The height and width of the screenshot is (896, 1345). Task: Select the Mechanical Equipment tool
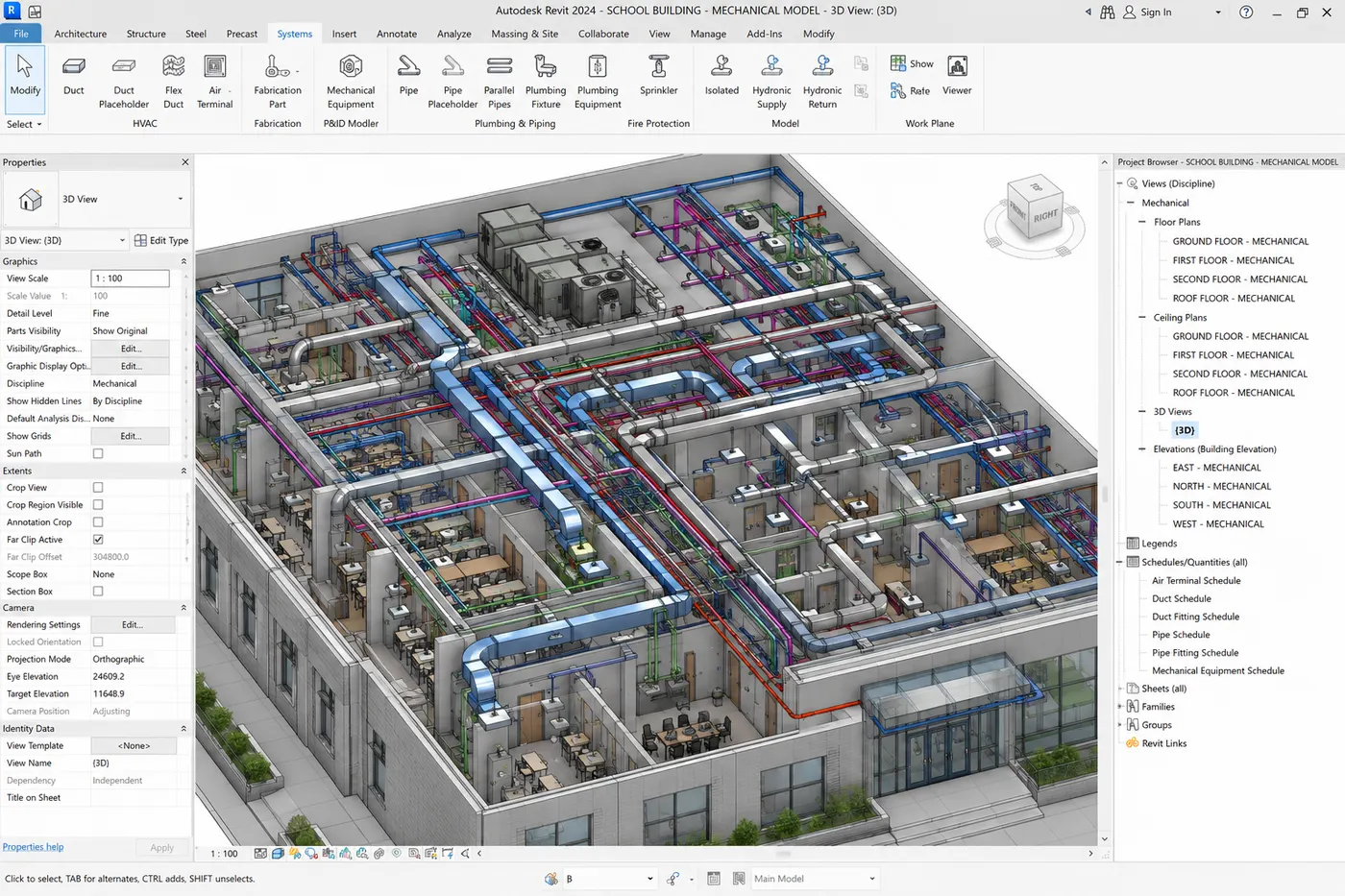[x=351, y=81]
